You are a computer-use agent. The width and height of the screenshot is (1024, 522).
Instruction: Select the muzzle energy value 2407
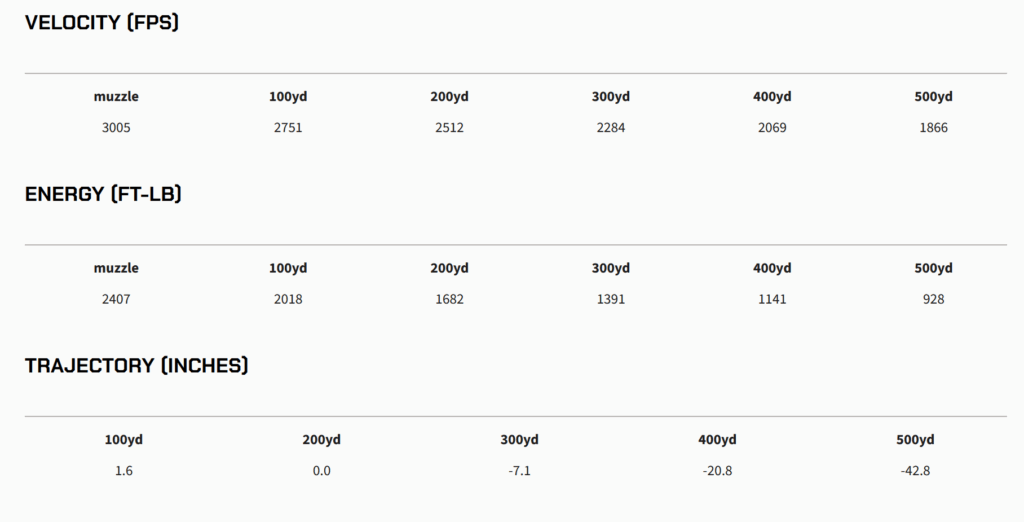pyautogui.click(x=116, y=299)
